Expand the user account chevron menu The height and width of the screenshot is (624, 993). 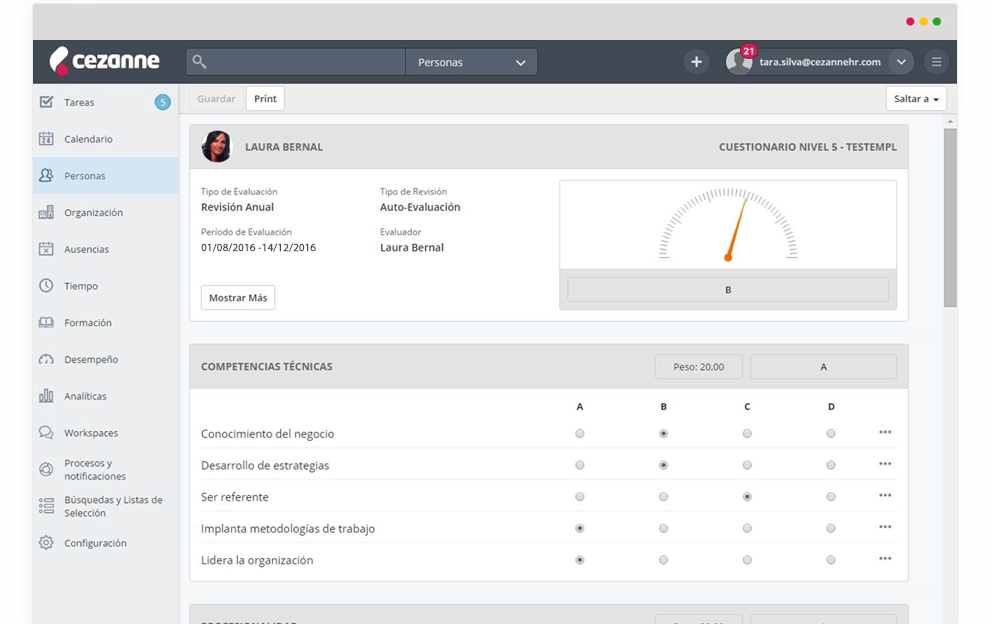pyautogui.click(x=901, y=62)
